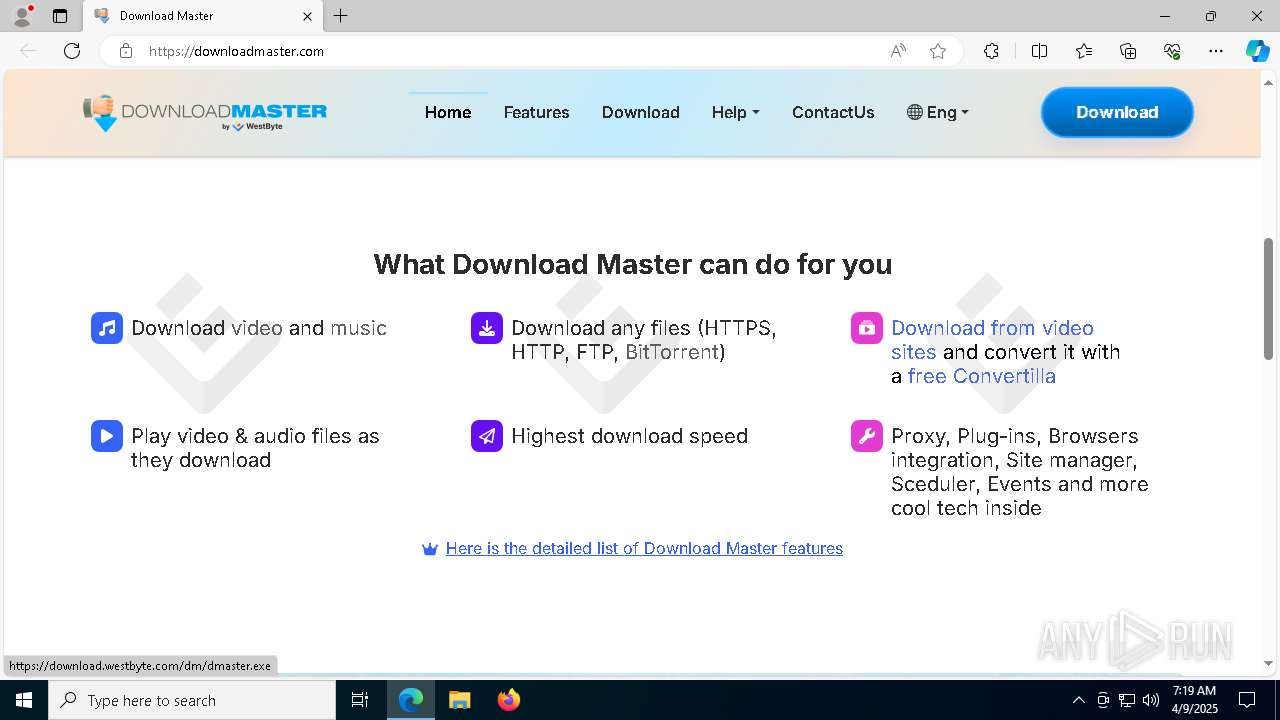Select the Download Master browser tab
The height and width of the screenshot is (720, 1280).
203,16
